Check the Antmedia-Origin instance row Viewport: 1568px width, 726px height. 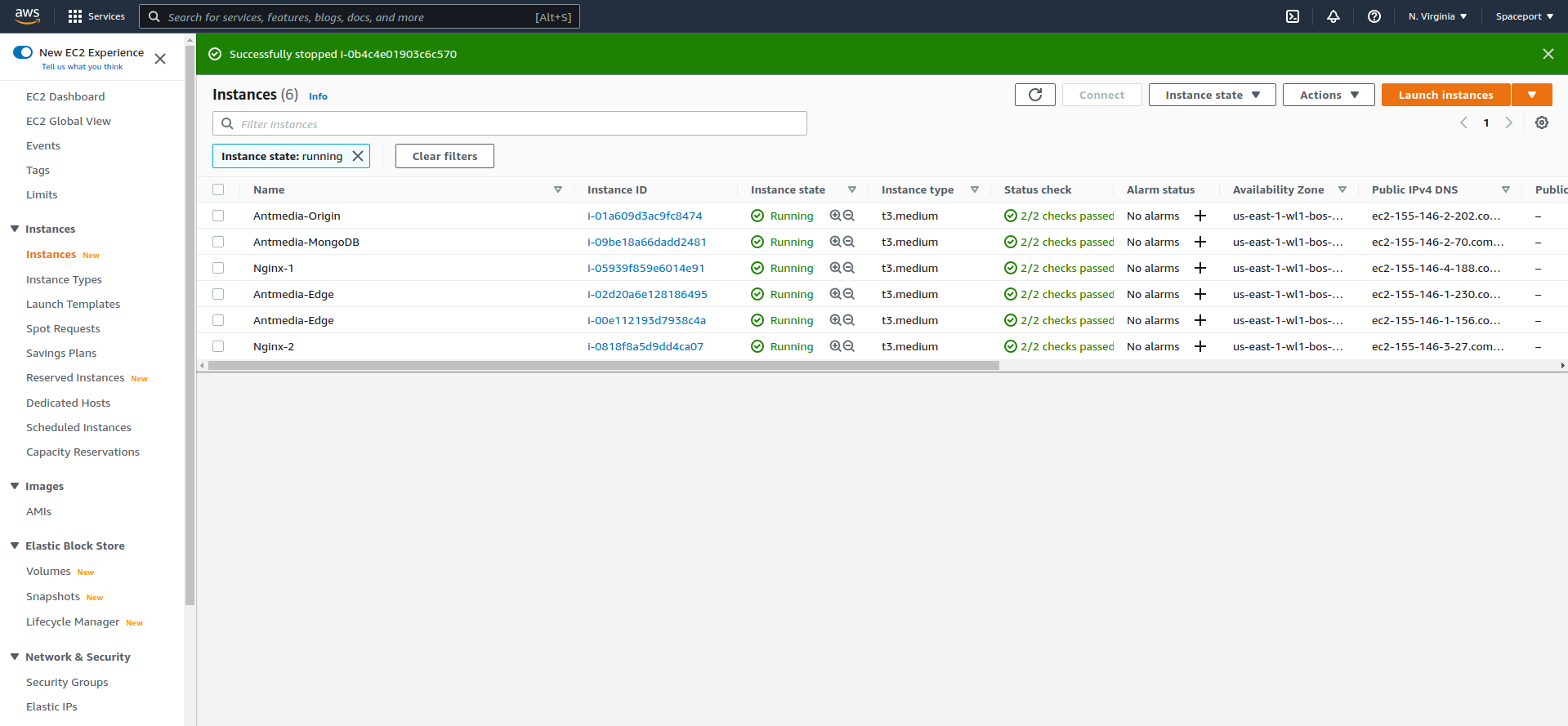point(218,216)
